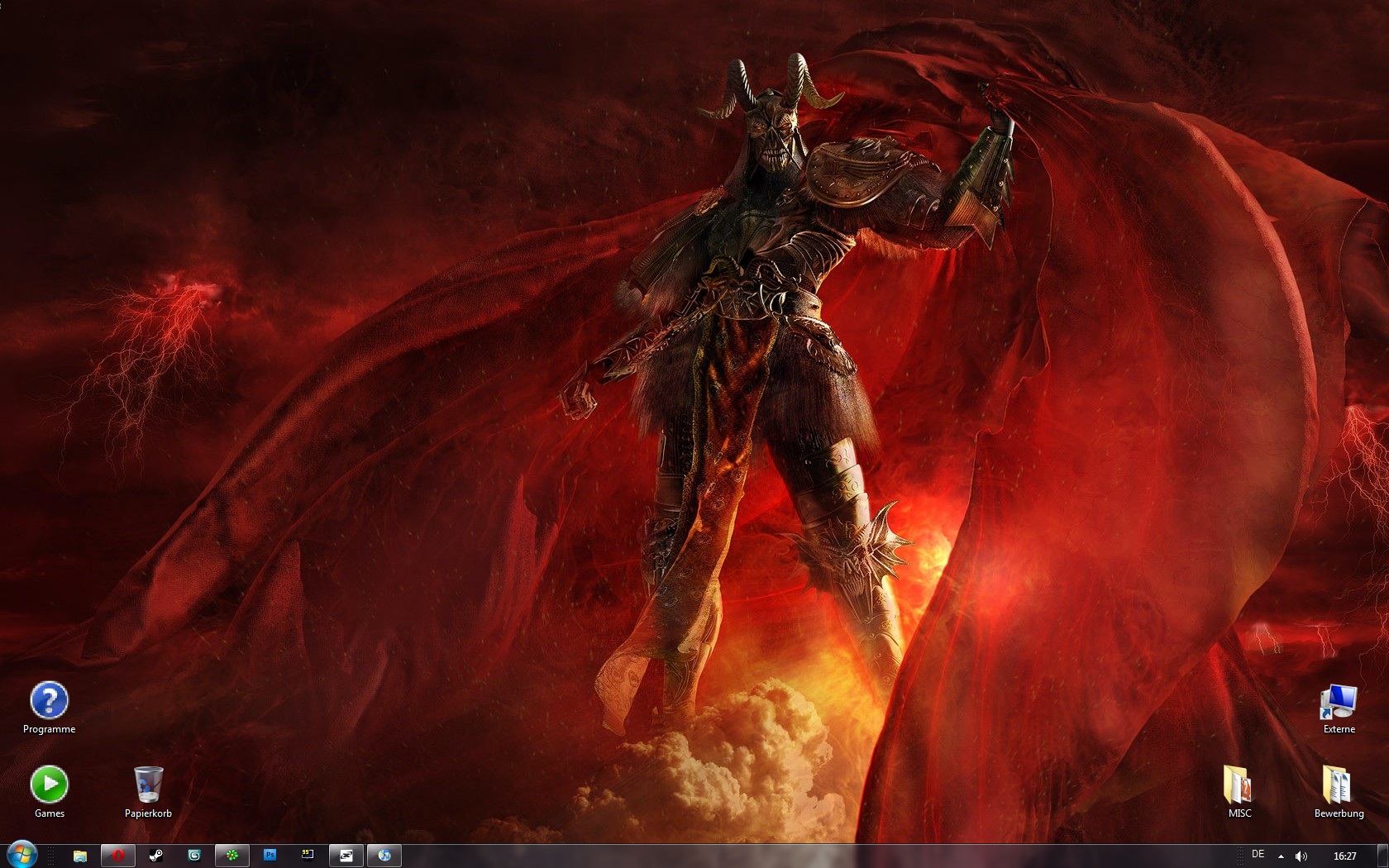The height and width of the screenshot is (868, 1389).
Task: Open the Programme desktop shortcut
Action: tap(49, 708)
